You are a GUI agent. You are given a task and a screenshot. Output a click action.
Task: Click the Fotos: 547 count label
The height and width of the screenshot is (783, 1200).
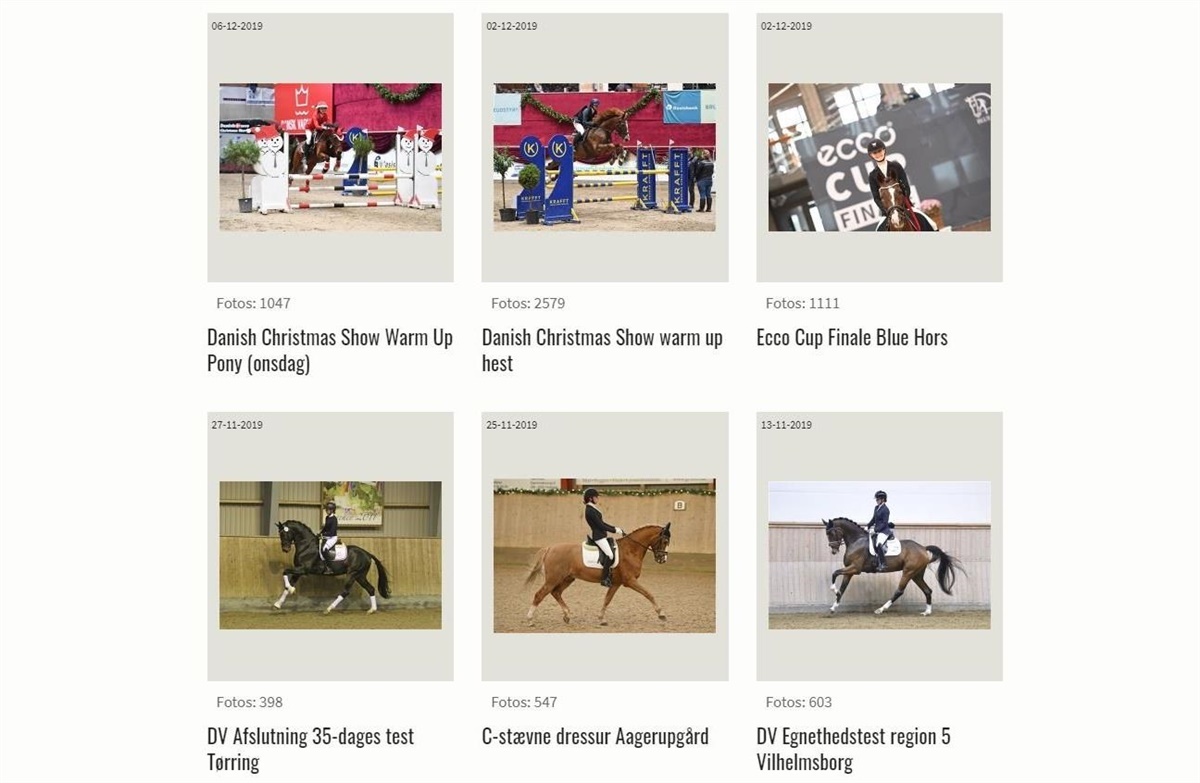[x=524, y=702]
